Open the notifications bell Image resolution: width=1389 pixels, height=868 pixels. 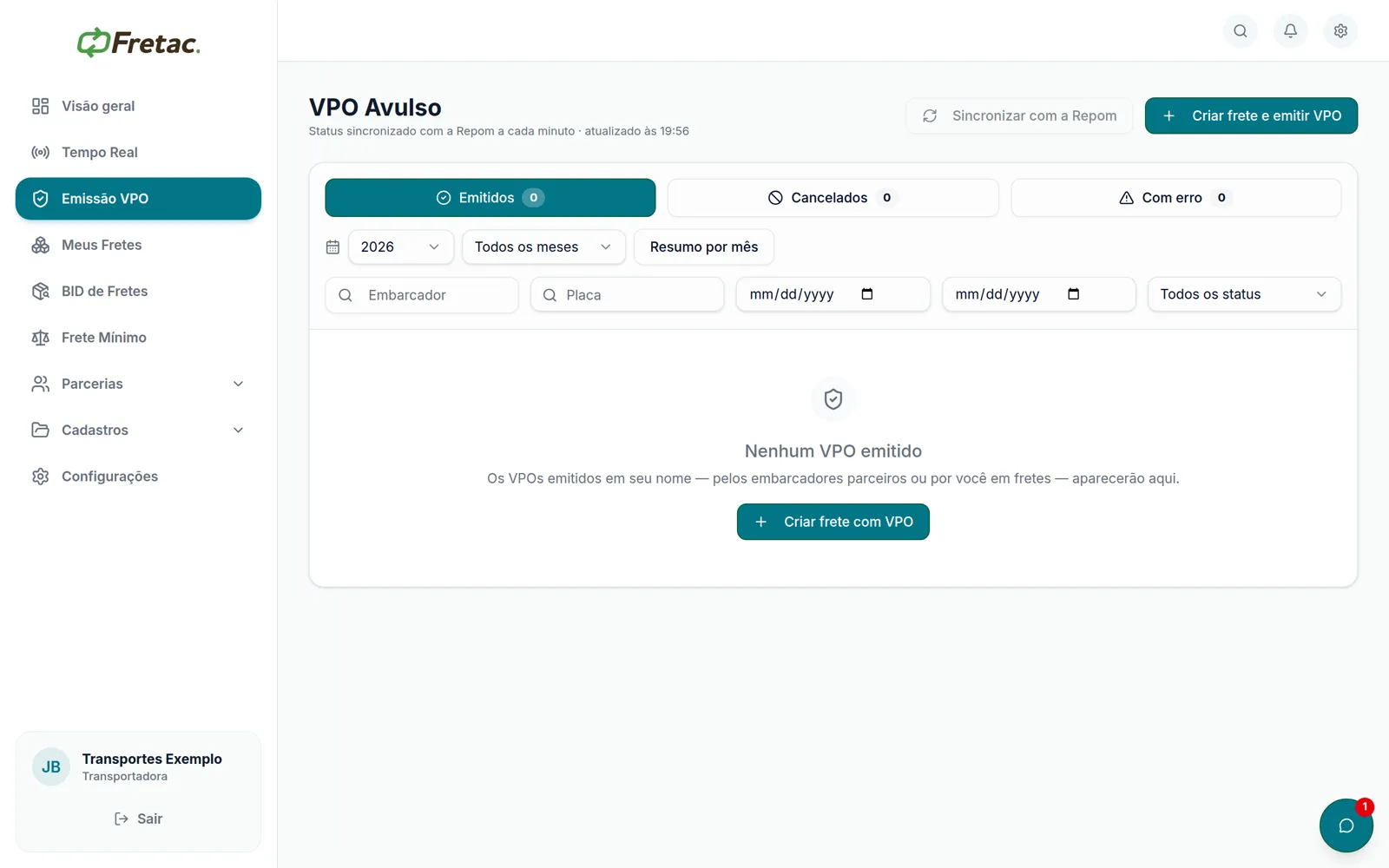point(1291,31)
